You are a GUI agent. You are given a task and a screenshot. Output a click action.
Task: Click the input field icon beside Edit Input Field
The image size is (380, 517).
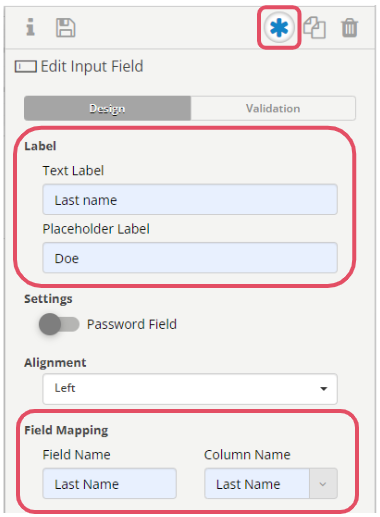tap(26, 66)
